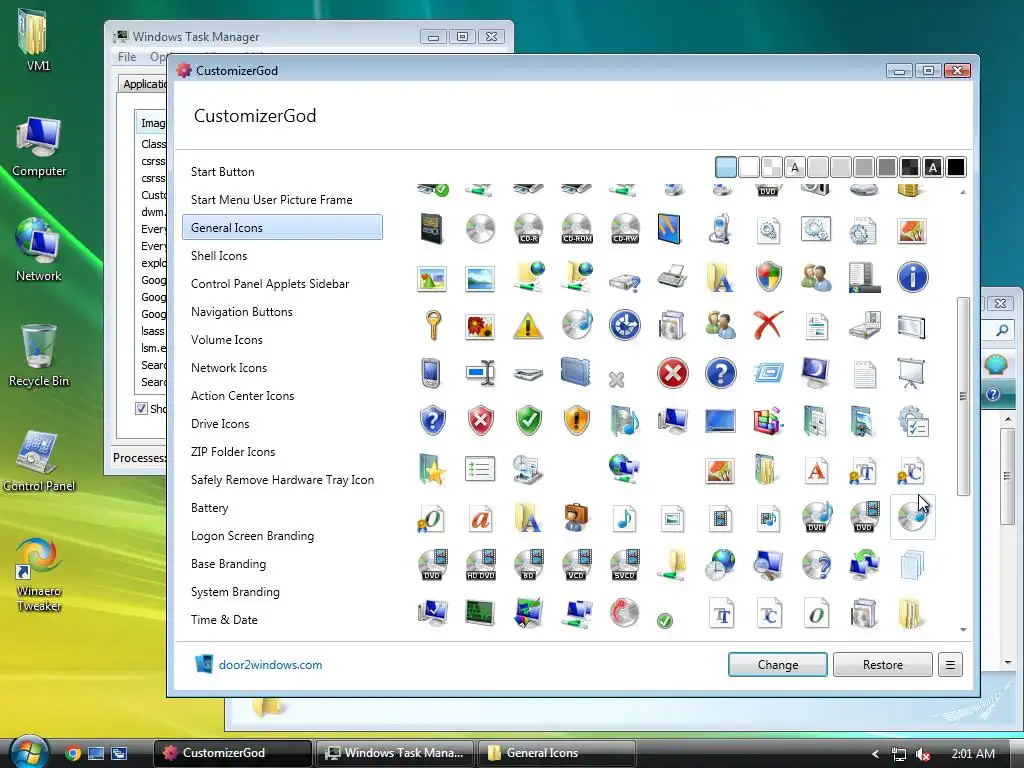Select the globe with clock icon
Viewport: 1024px width, 768px height.
click(x=720, y=565)
